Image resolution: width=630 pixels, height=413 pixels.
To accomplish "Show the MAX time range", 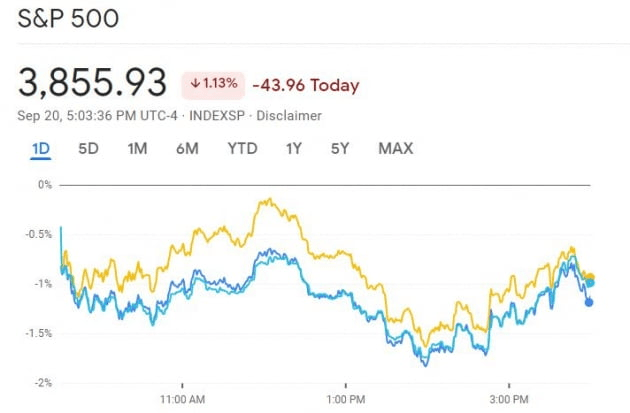I will (395, 149).
